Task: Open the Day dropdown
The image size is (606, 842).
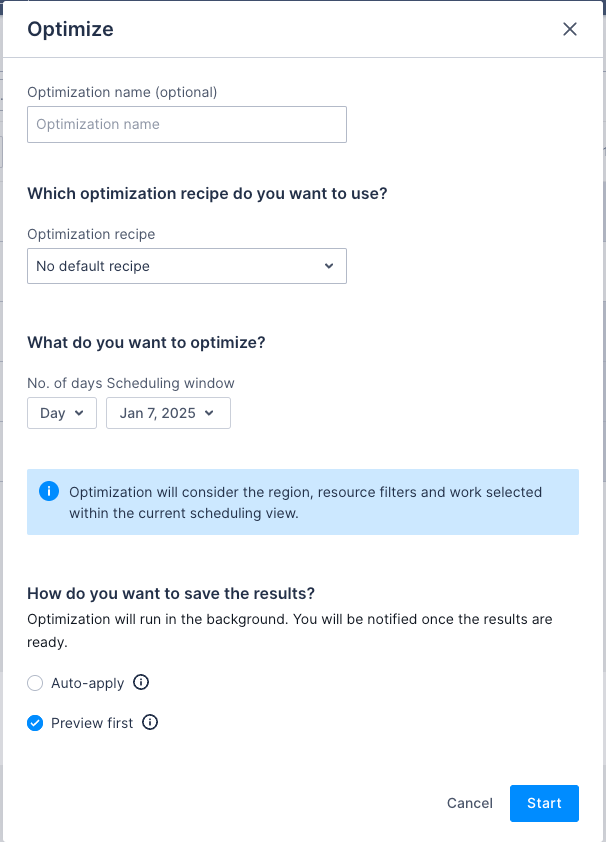Action: coord(61,413)
